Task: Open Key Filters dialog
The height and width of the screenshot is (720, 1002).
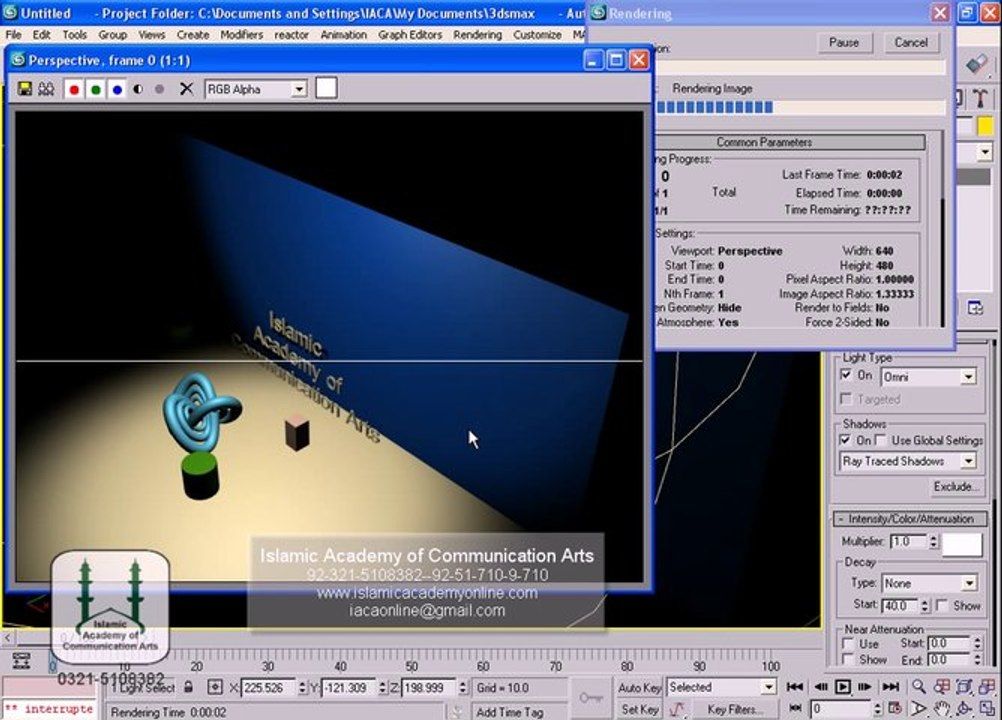Action: 735,709
